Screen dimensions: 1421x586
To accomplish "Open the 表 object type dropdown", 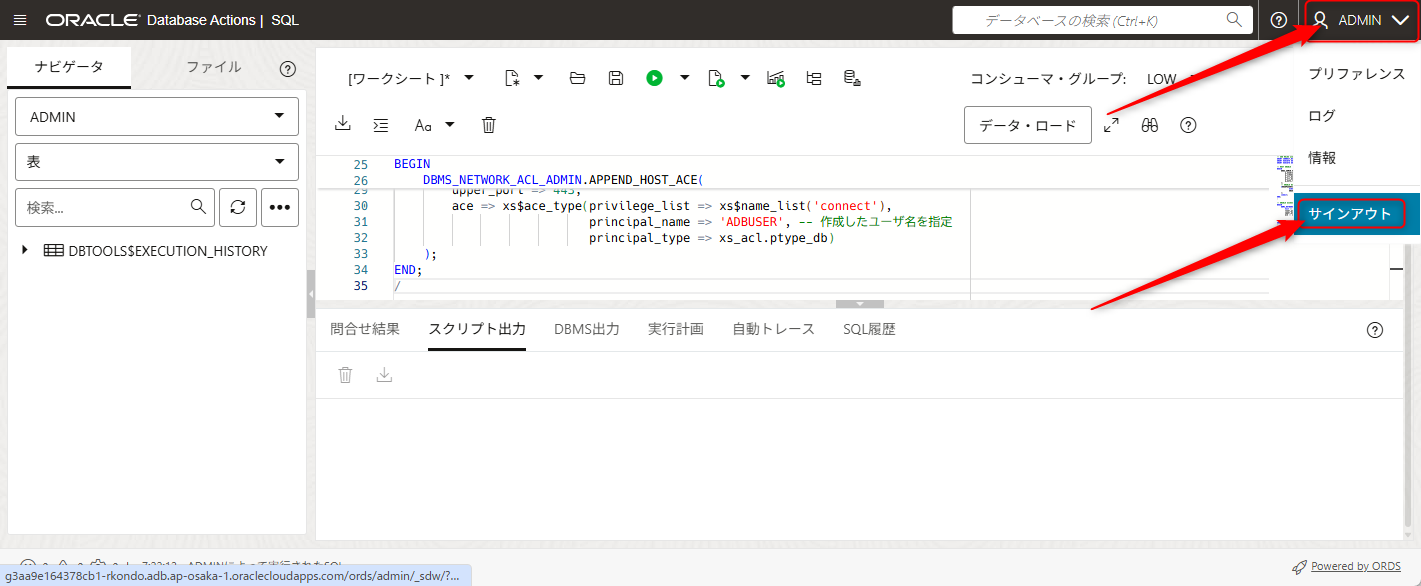I will coord(157,162).
